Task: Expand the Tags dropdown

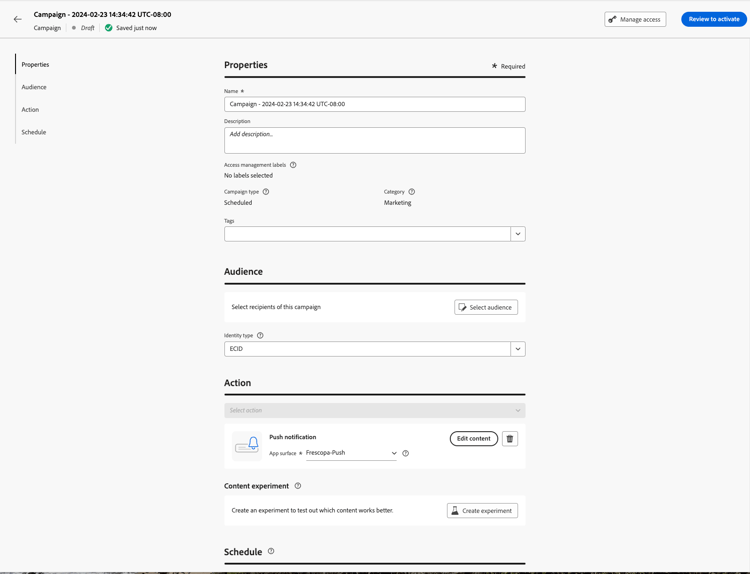Action: tap(518, 234)
